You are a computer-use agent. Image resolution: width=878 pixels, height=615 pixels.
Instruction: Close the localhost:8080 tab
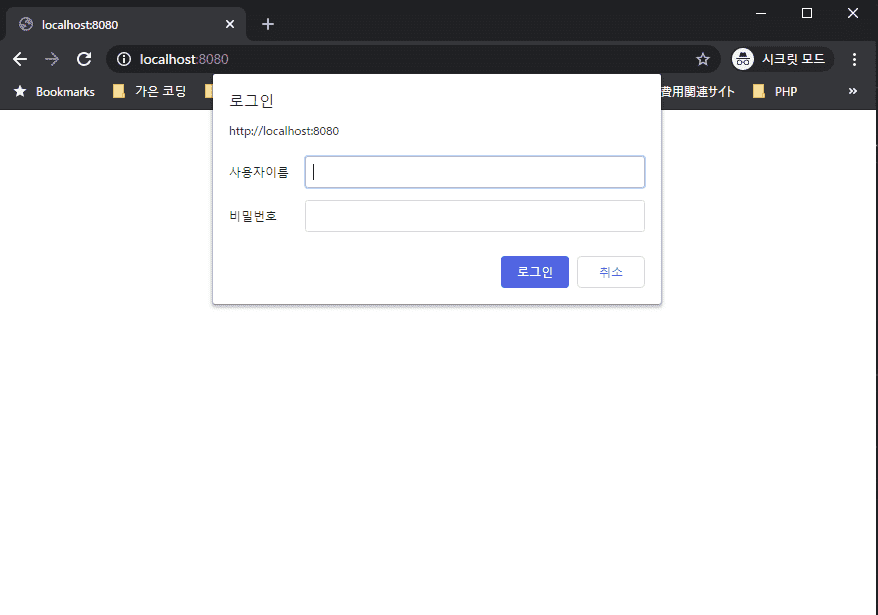230,24
